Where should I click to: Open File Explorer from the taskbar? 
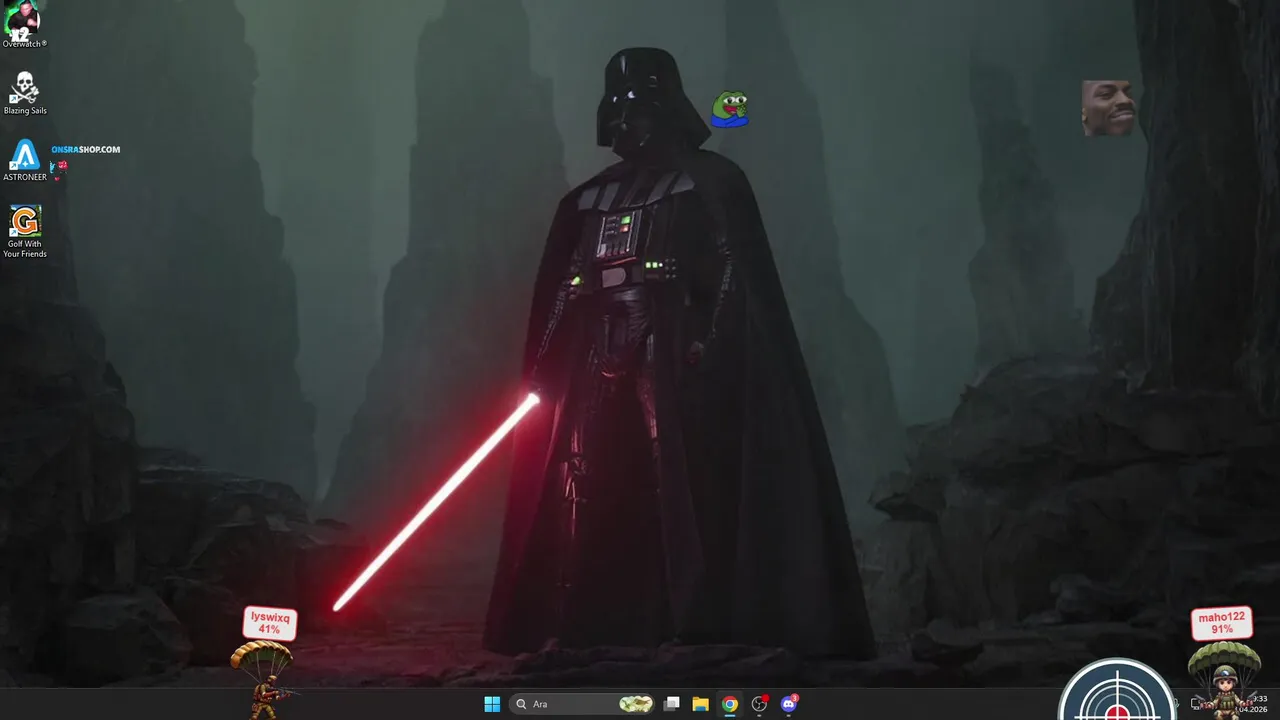(x=701, y=704)
